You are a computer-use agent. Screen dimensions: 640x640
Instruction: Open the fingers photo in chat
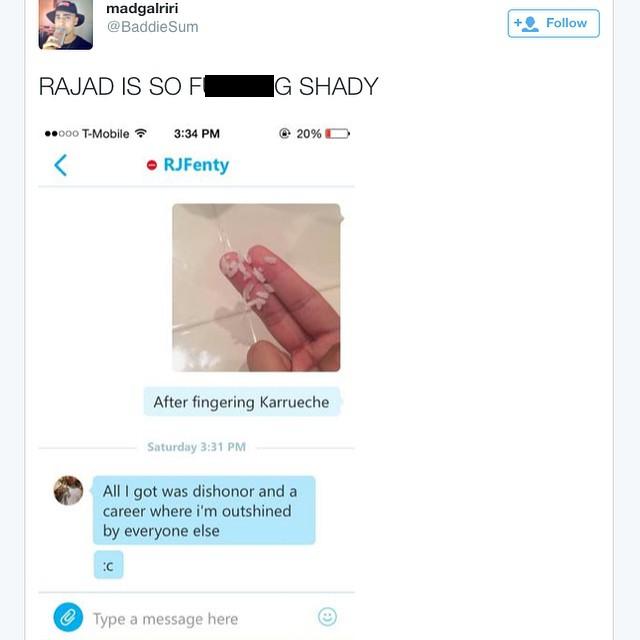[x=256, y=288]
